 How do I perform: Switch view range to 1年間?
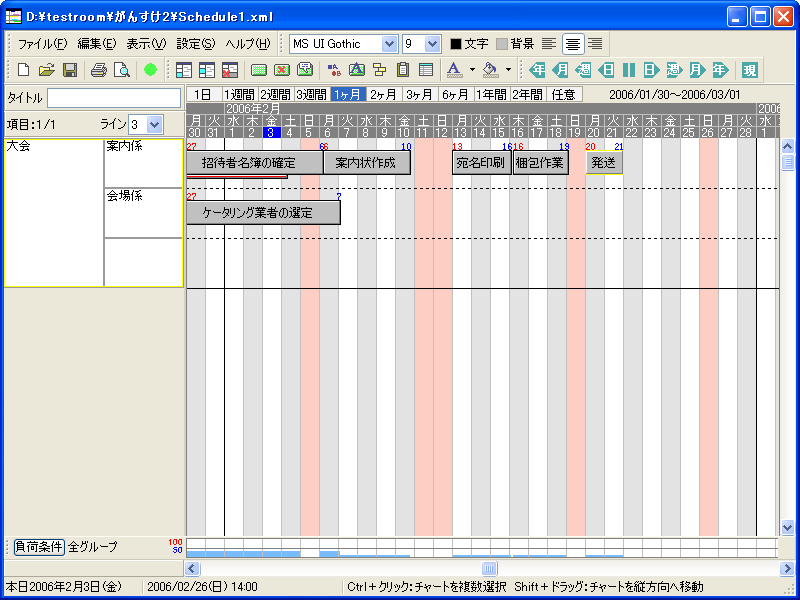point(493,94)
